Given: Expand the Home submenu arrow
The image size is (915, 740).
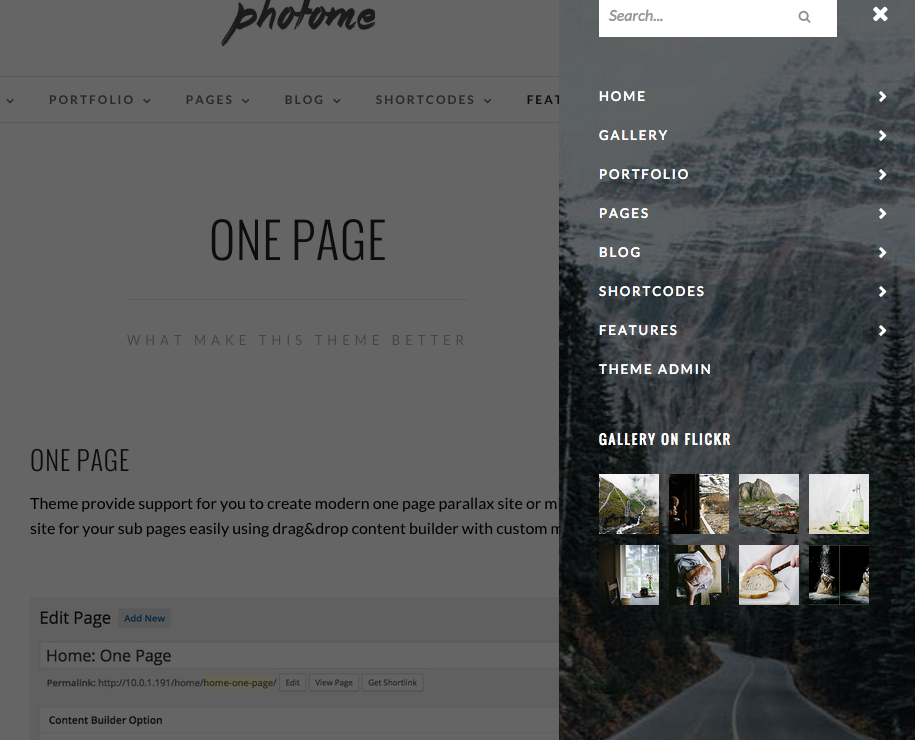Looking at the screenshot, I should click(882, 96).
